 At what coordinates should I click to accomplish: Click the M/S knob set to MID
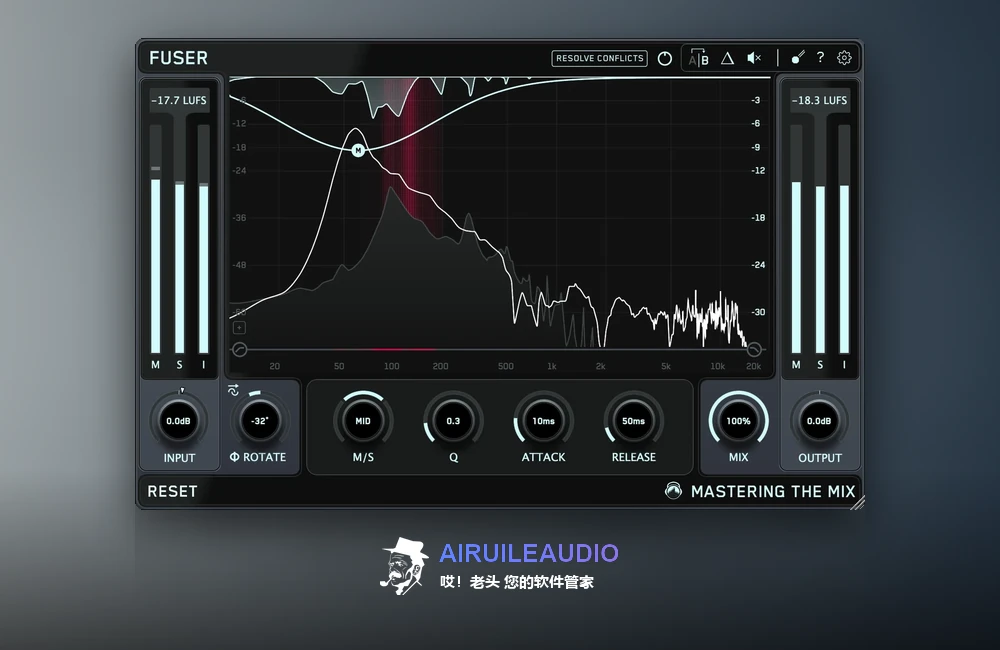tap(363, 421)
